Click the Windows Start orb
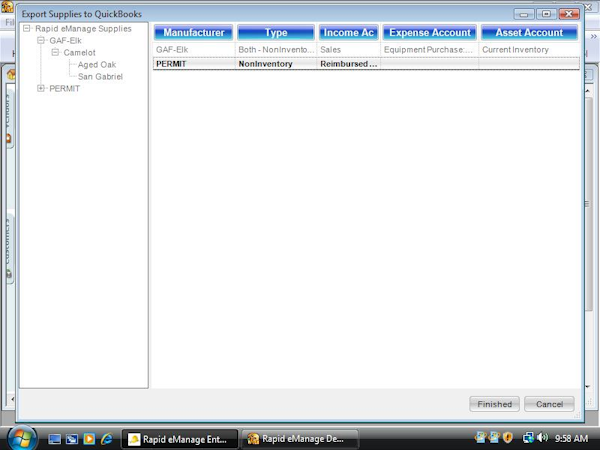This screenshot has width=600, height=450. pos(22,437)
